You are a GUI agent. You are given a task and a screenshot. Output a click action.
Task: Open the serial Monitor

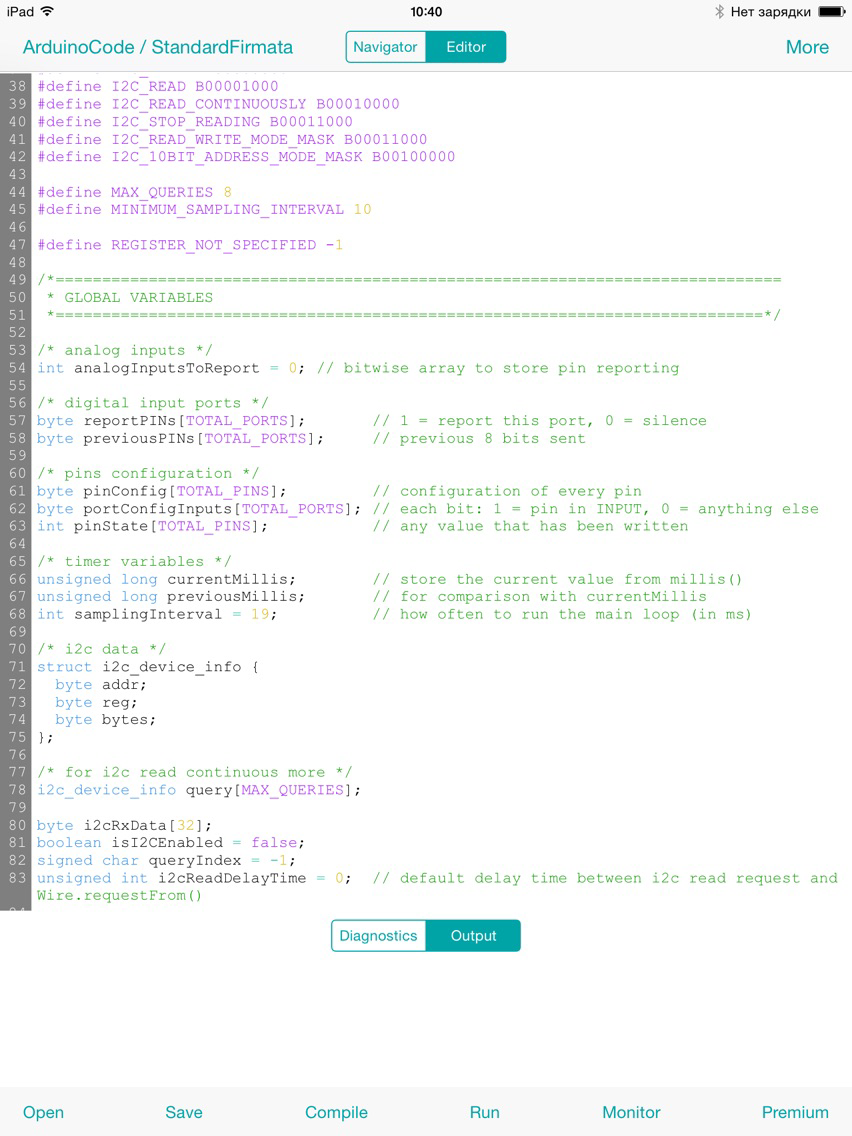click(x=631, y=1112)
